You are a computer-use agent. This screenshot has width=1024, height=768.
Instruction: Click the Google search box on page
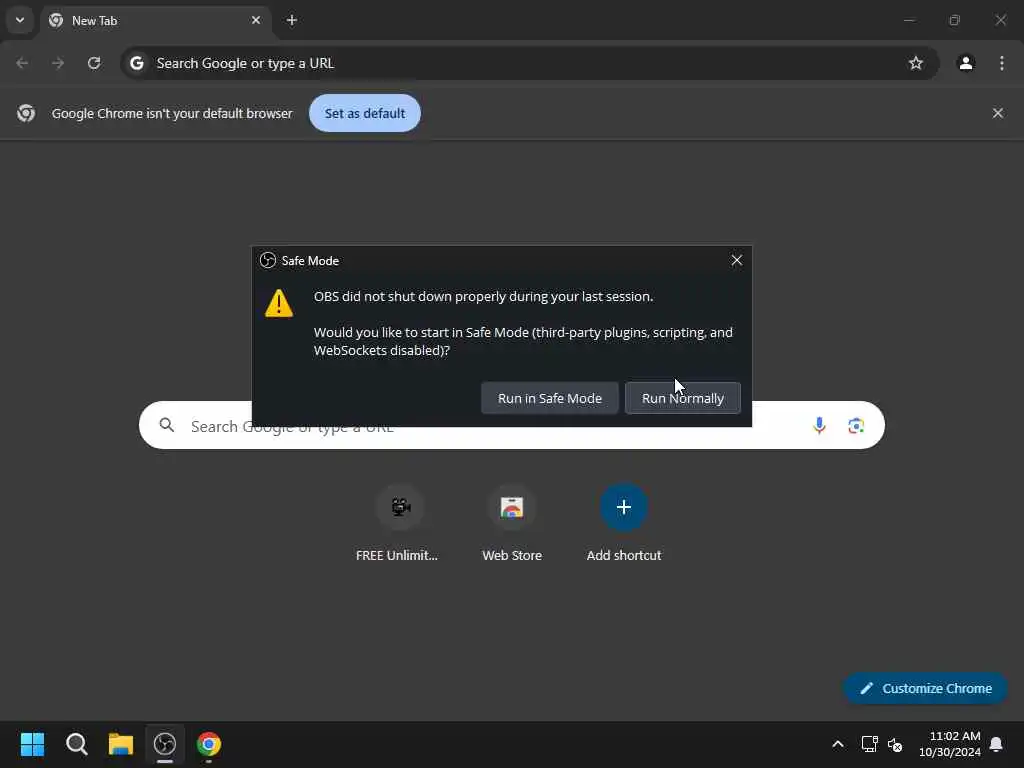[x=511, y=425]
